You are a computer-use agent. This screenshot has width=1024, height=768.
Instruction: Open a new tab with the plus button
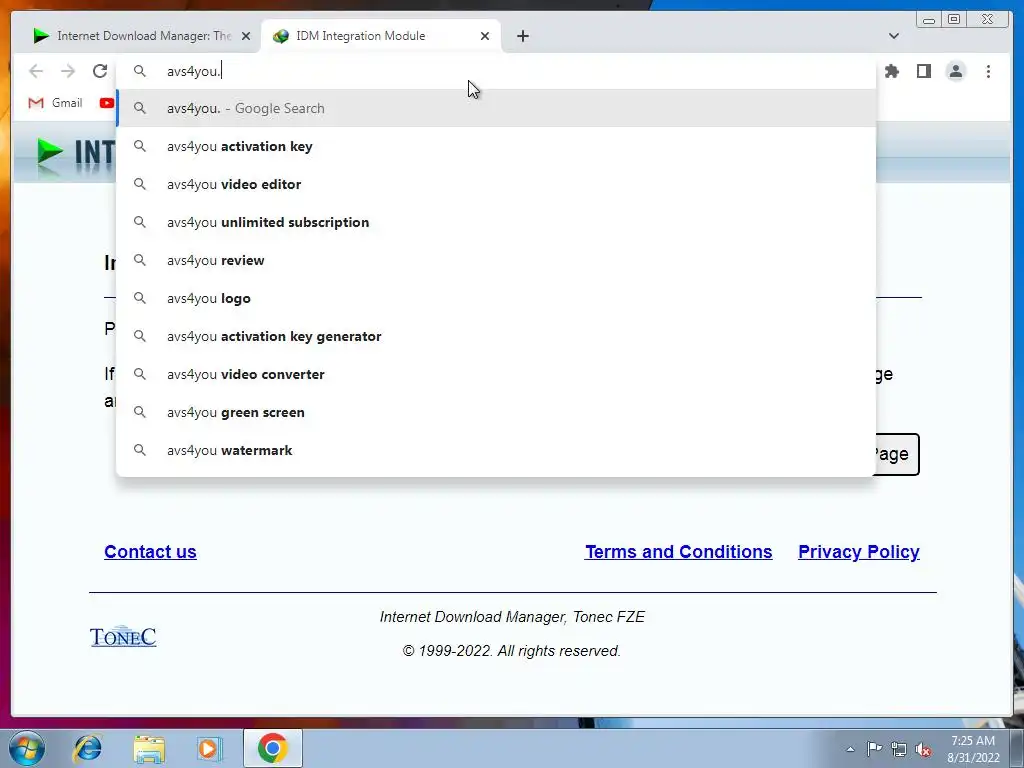(x=522, y=36)
